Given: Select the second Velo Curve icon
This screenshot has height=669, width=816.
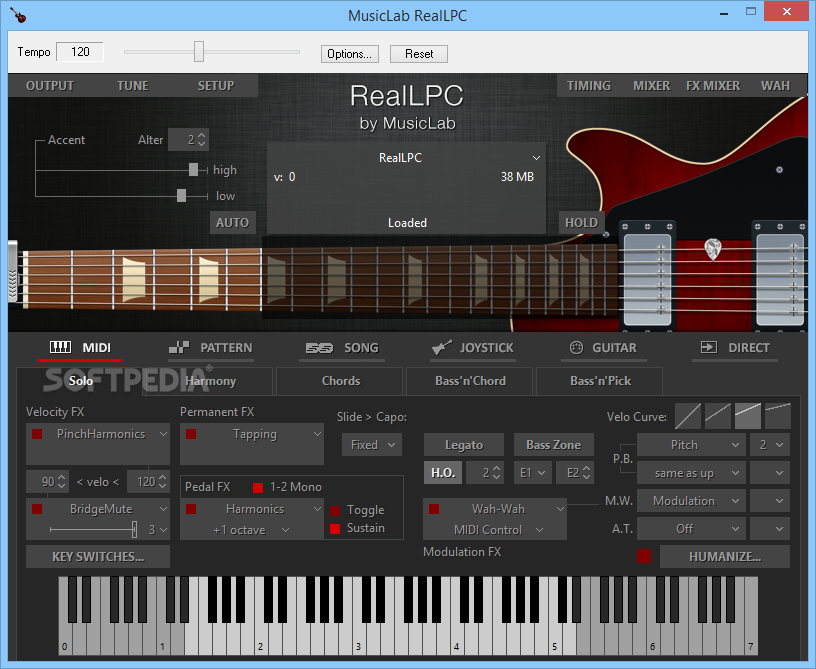Looking at the screenshot, I should pyautogui.click(x=718, y=416).
